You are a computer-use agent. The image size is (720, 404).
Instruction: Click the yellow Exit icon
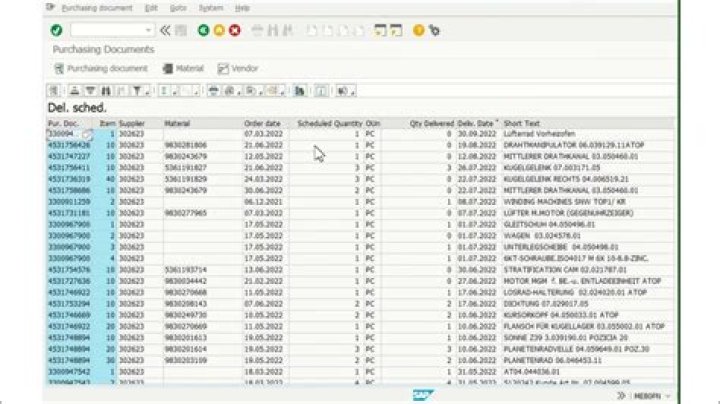[x=219, y=31]
